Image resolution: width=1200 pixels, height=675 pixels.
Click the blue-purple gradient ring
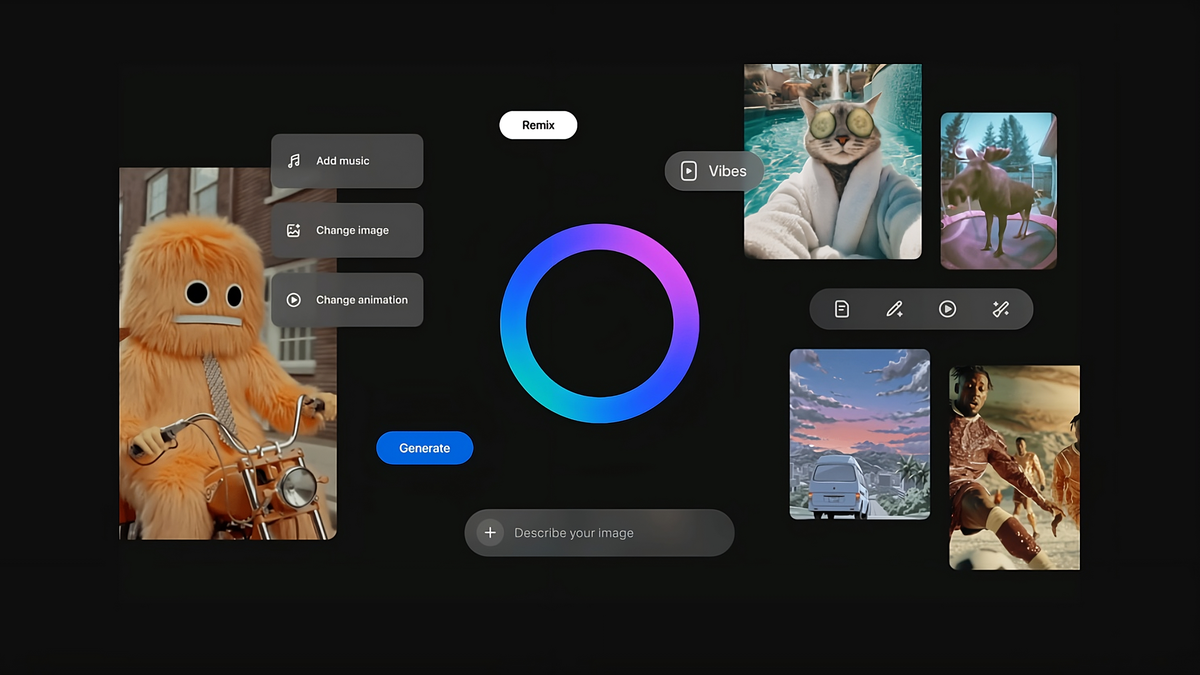coord(600,238)
